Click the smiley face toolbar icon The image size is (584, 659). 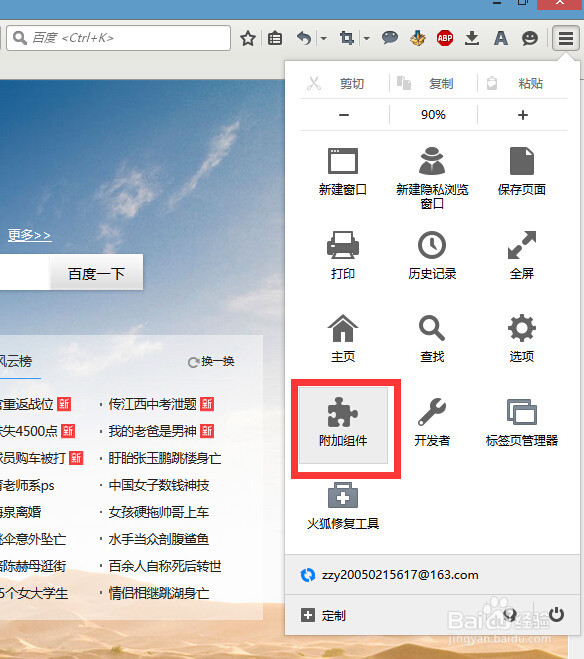530,38
